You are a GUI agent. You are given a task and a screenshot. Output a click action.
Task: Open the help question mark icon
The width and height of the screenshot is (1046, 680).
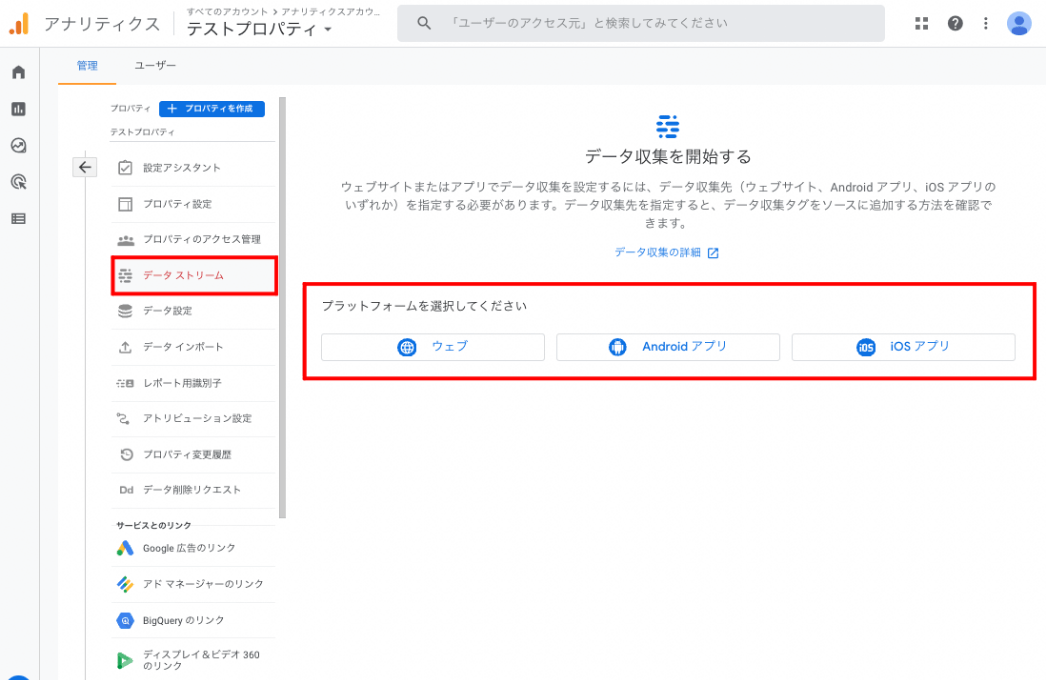pyautogui.click(x=955, y=23)
